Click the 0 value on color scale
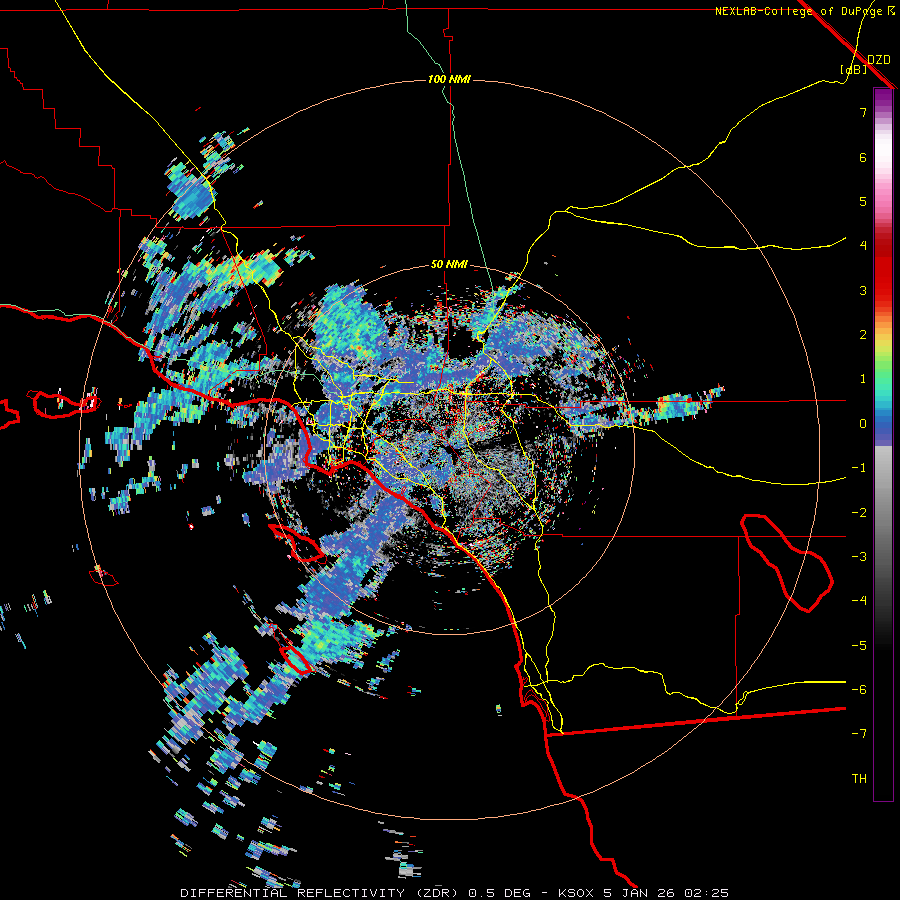 [863, 424]
